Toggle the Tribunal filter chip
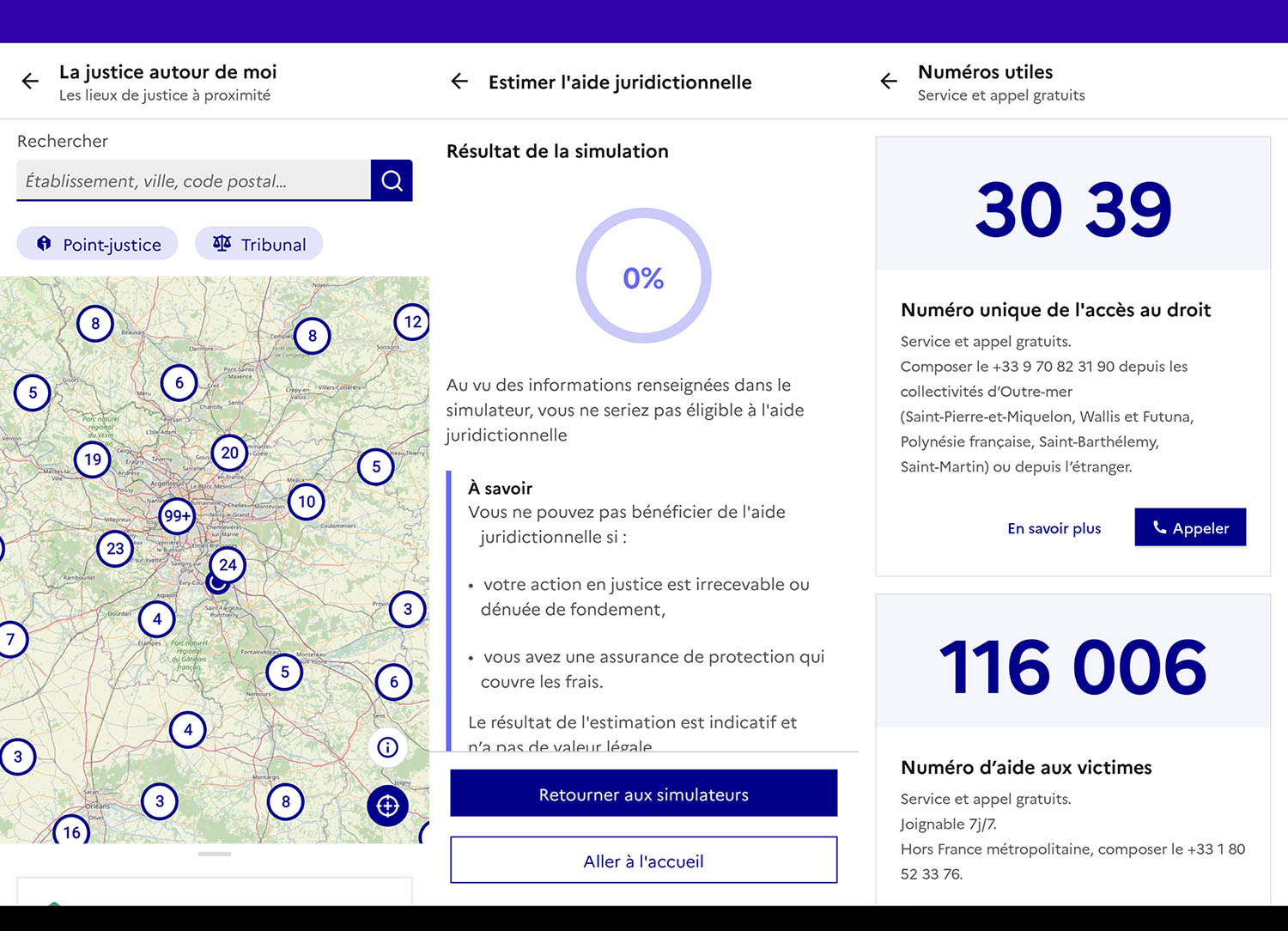Image resolution: width=1288 pixels, height=931 pixels. click(x=258, y=244)
